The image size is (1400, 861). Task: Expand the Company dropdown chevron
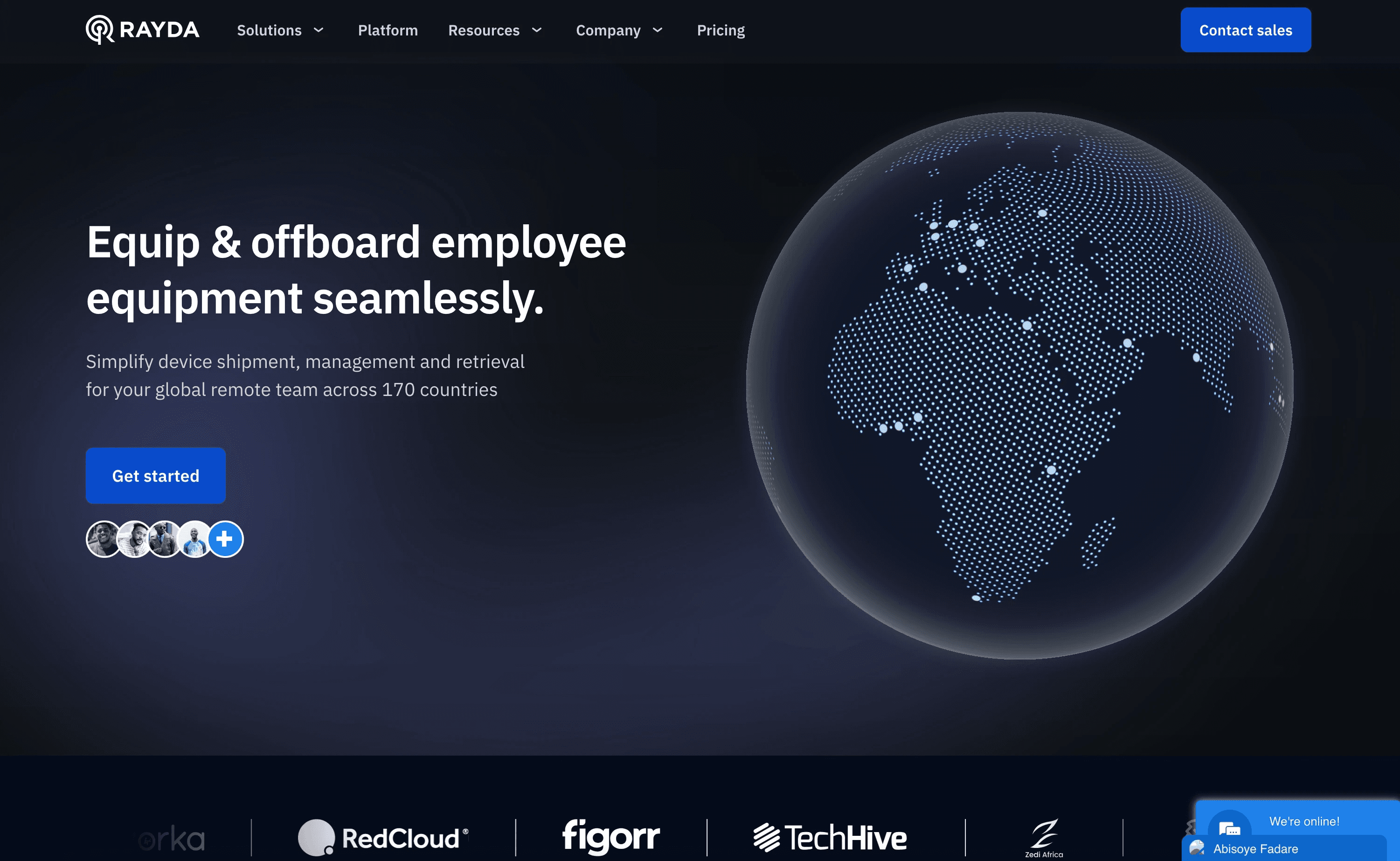coord(657,29)
